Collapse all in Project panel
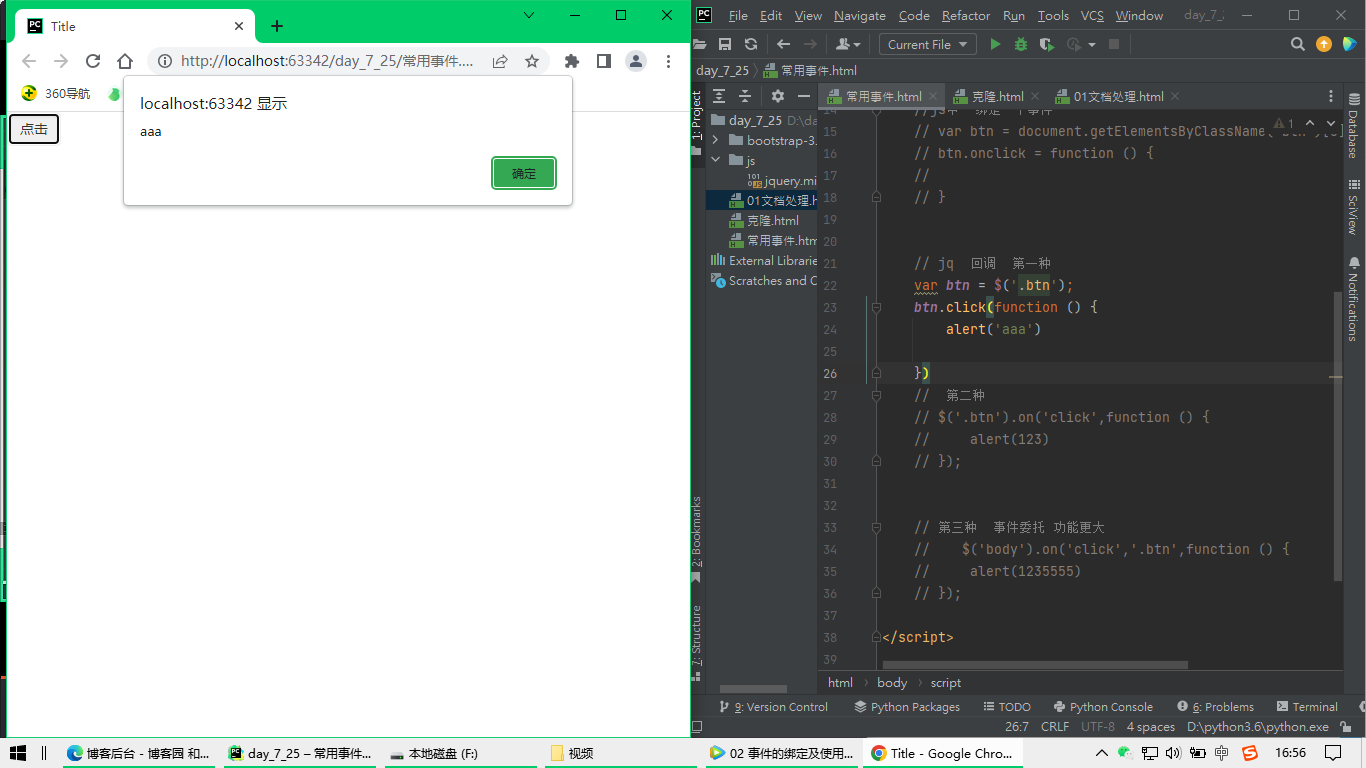 [745, 96]
